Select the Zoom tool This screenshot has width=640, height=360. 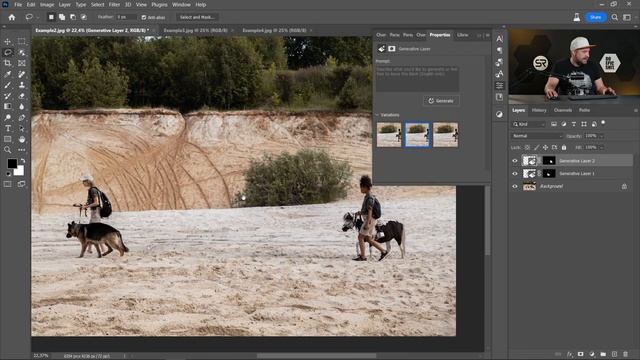(x=8, y=150)
